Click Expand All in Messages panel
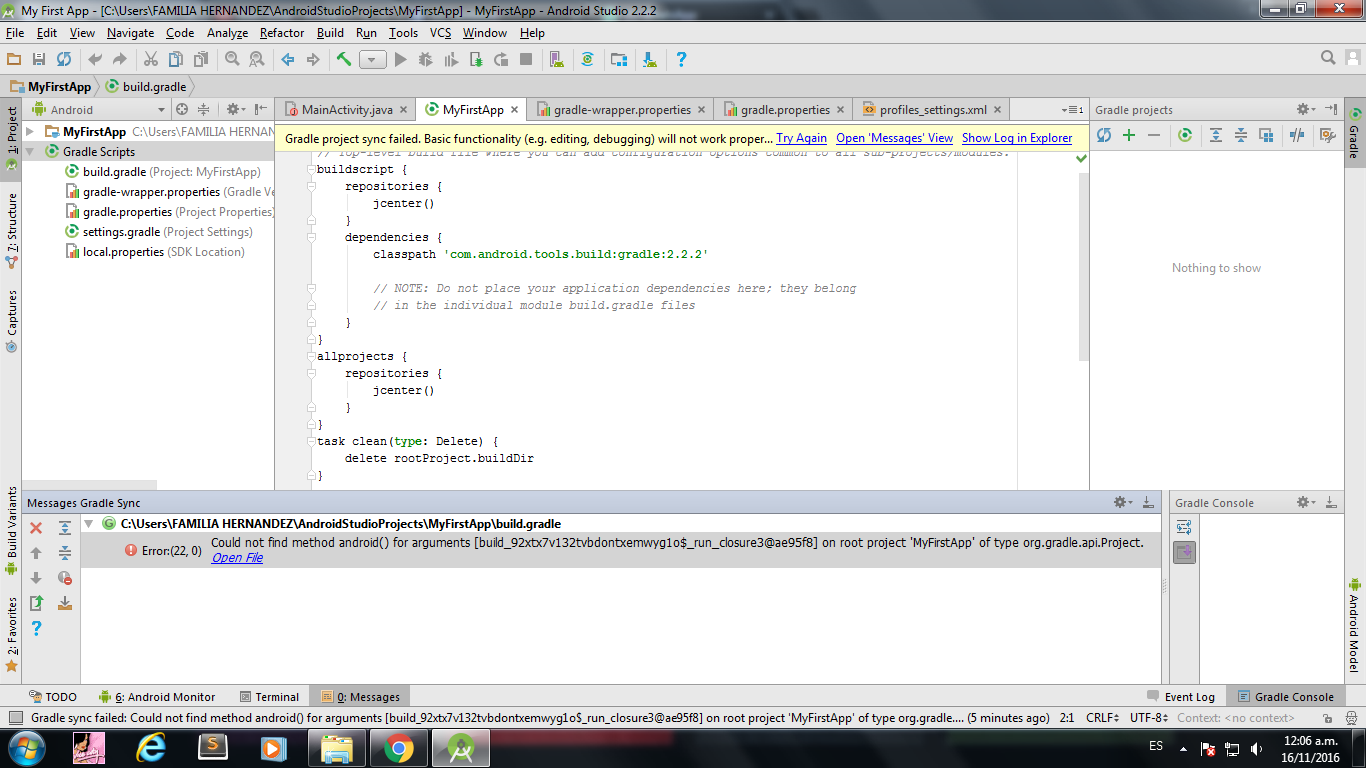Image resolution: width=1366 pixels, height=768 pixels. 65,528
